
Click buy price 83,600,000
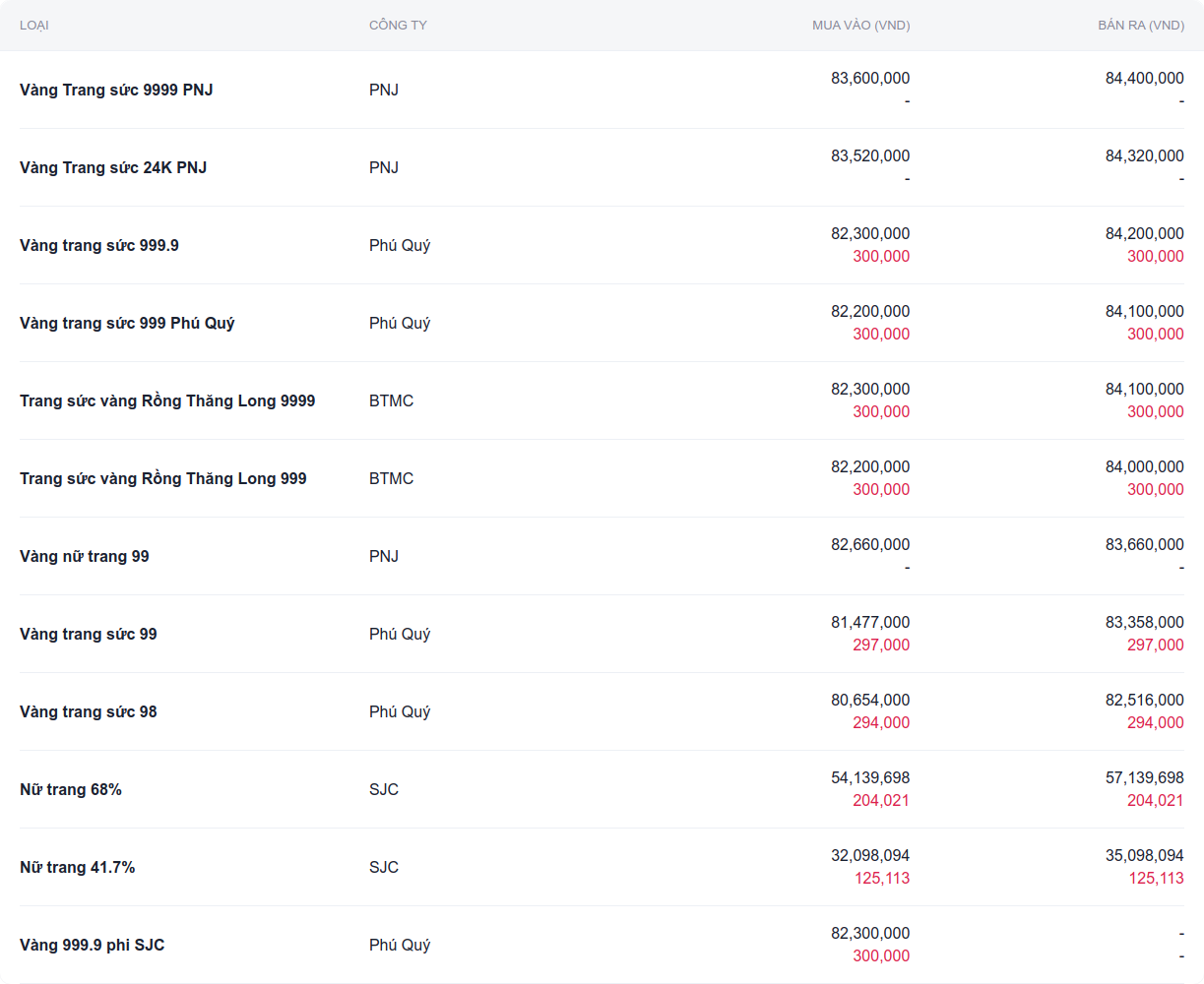[870, 78]
